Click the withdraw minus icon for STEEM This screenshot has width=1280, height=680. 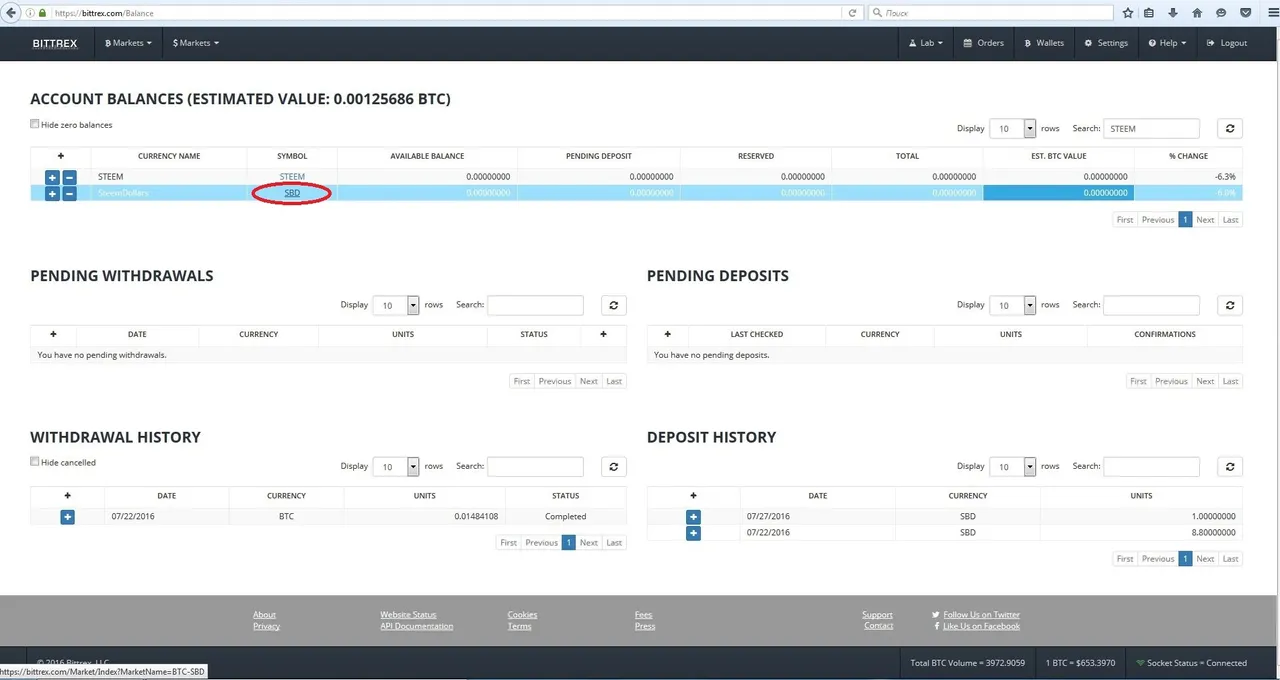(x=69, y=177)
